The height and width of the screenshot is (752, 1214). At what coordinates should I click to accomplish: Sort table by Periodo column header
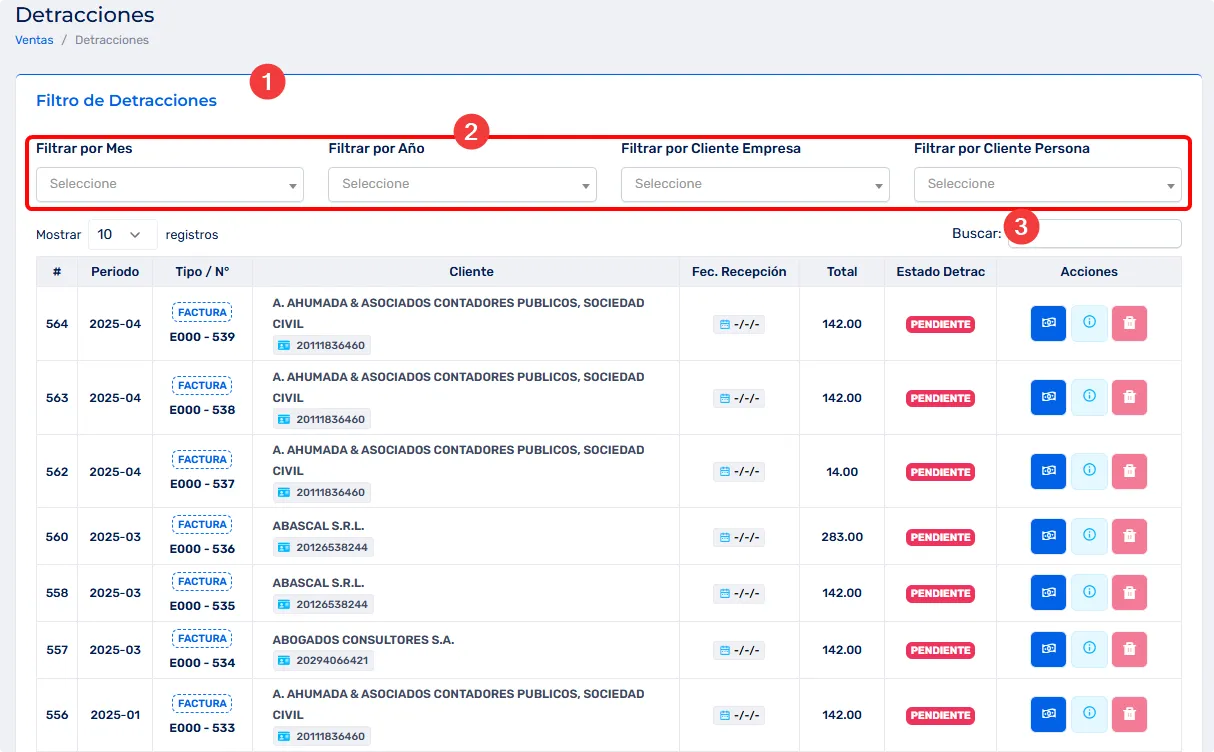[x=114, y=272]
